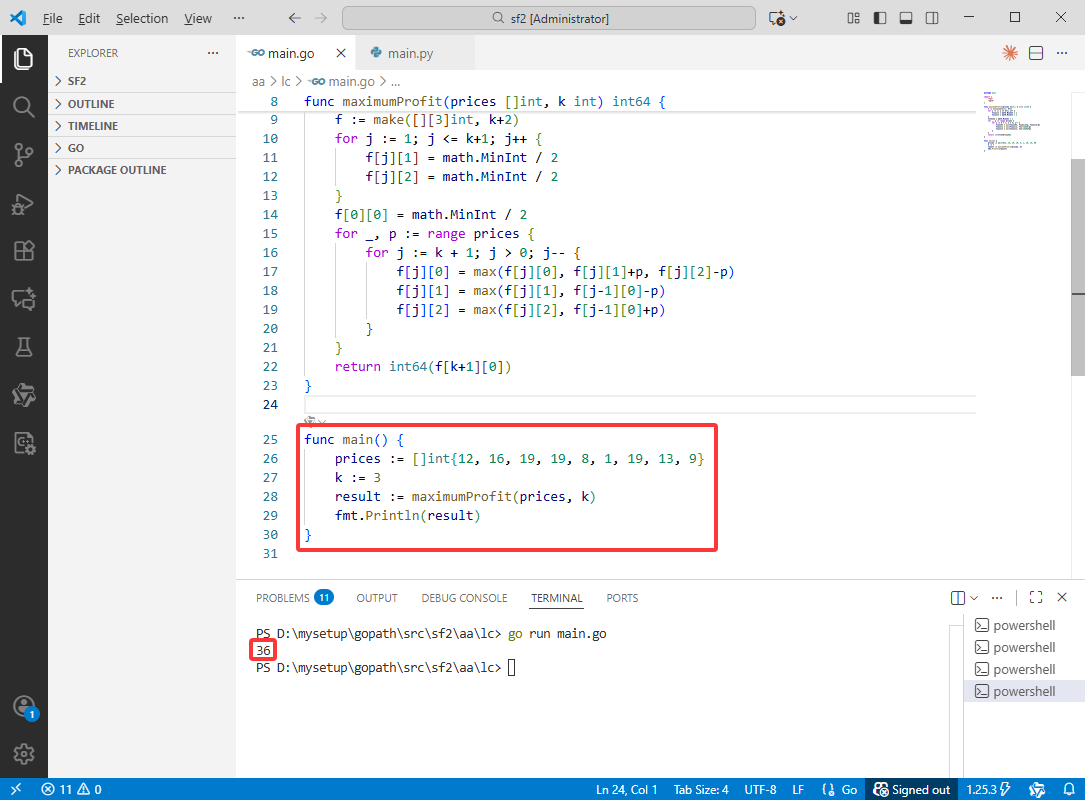Click the sf2 command center search box
Image resolution: width=1085 pixels, height=800 pixels.
[x=549, y=18]
